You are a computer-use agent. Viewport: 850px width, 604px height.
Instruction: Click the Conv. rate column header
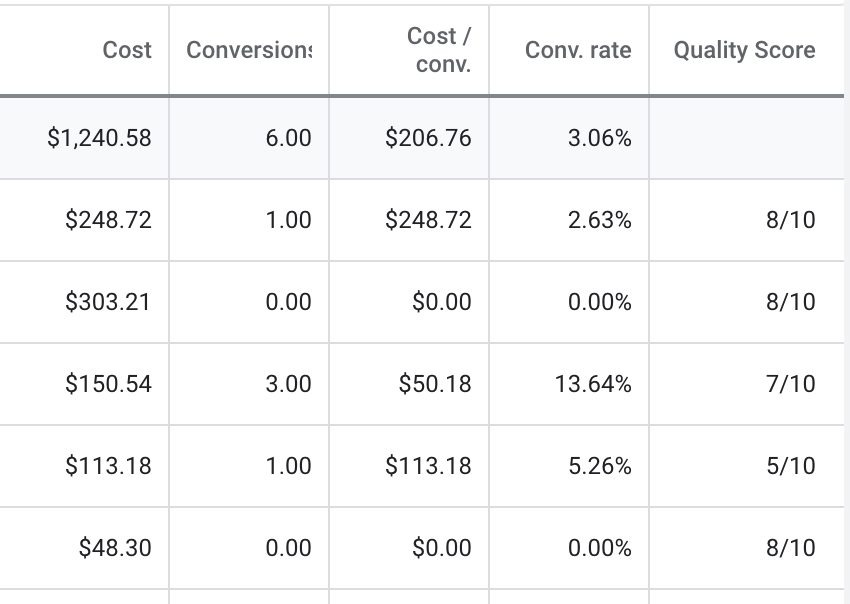tap(578, 50)
